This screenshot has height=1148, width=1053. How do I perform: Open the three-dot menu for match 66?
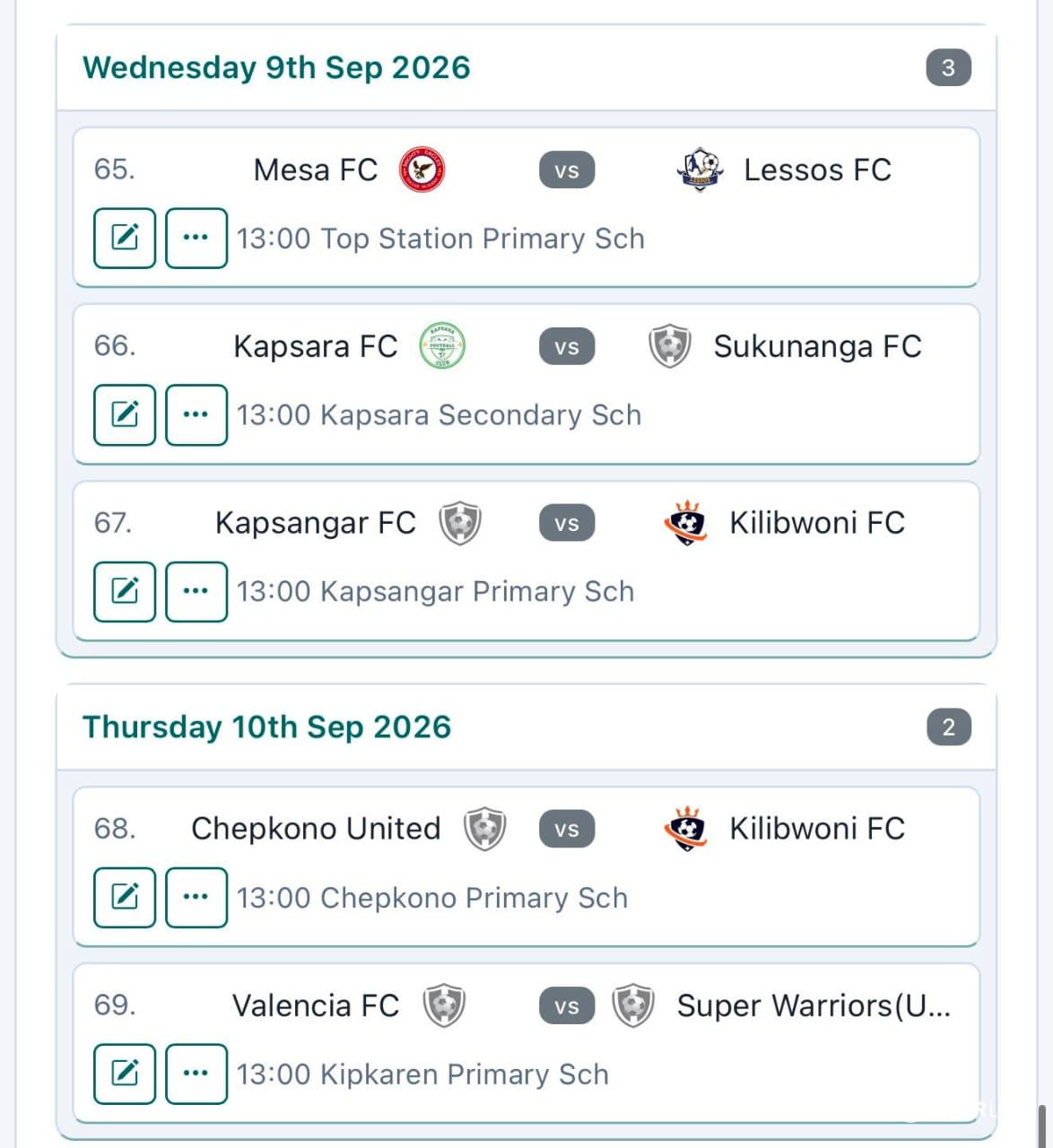(196, 414)
